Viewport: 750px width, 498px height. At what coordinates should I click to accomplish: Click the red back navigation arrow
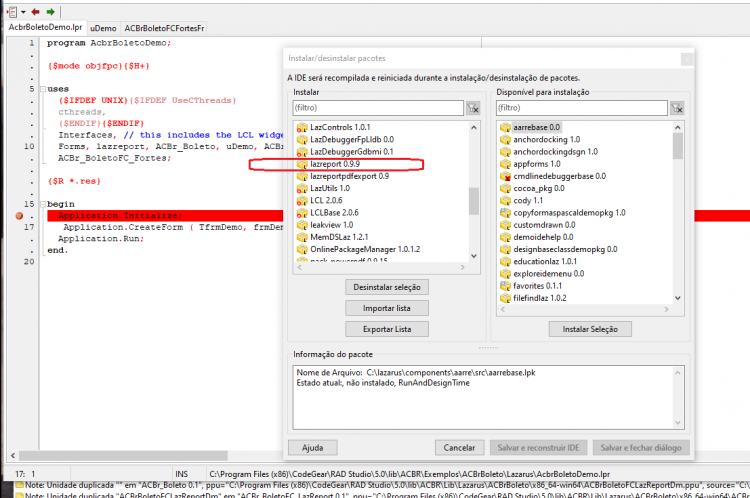click(35, 11)
